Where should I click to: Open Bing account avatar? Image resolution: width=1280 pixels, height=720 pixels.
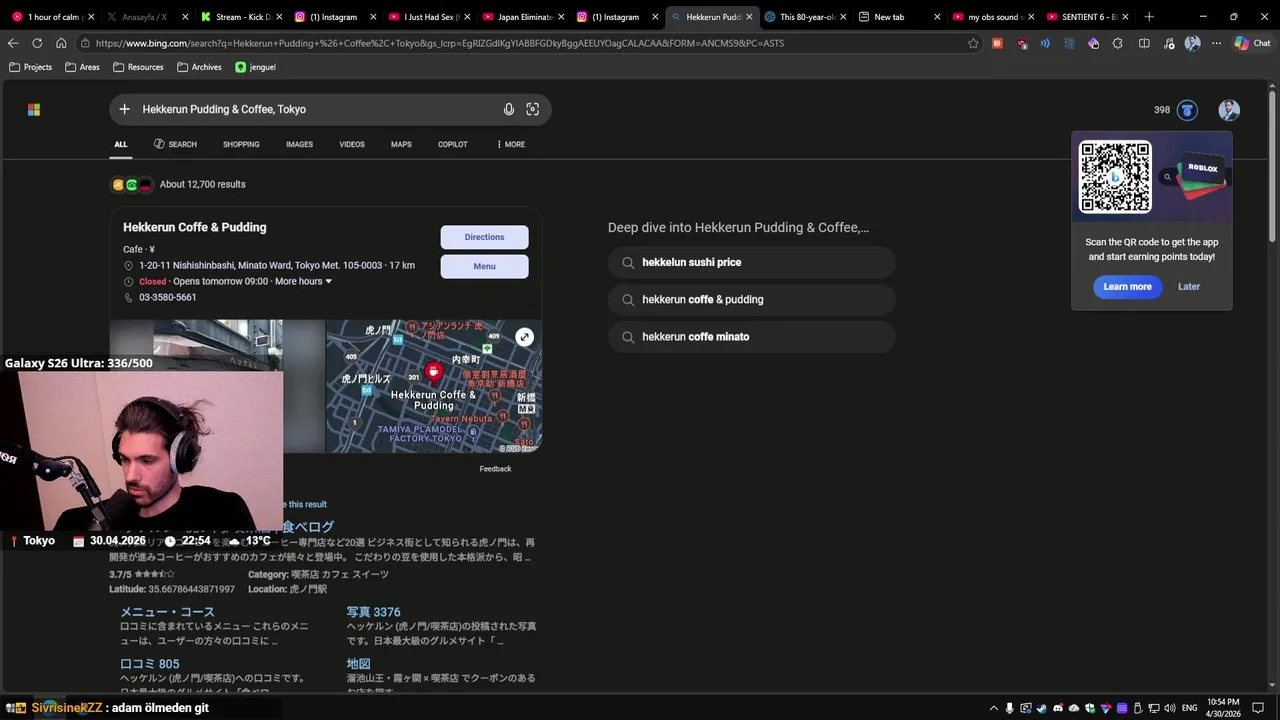1229,110
